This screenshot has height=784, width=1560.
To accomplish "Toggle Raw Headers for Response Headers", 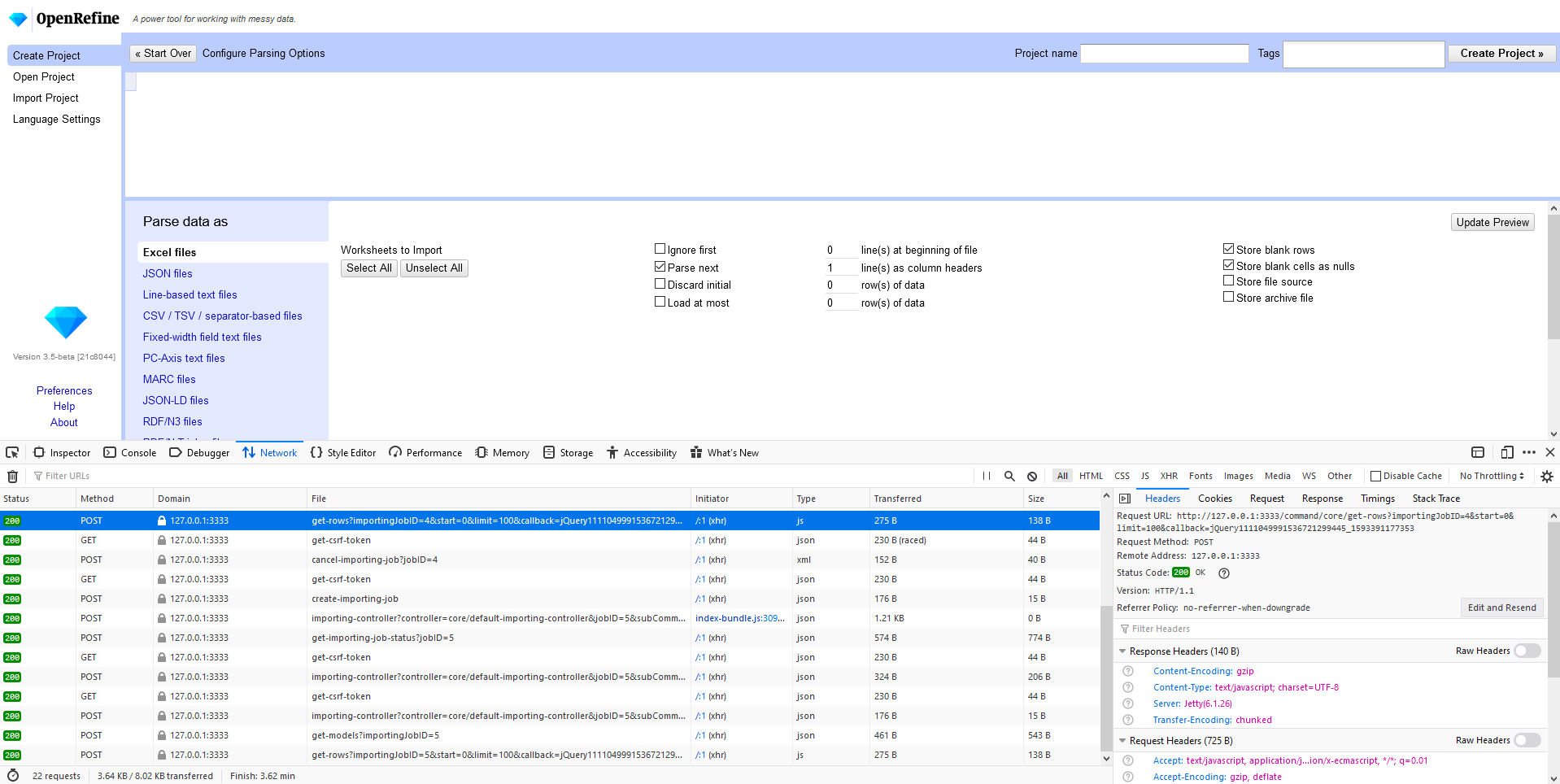I will (x=1527, y=651).
